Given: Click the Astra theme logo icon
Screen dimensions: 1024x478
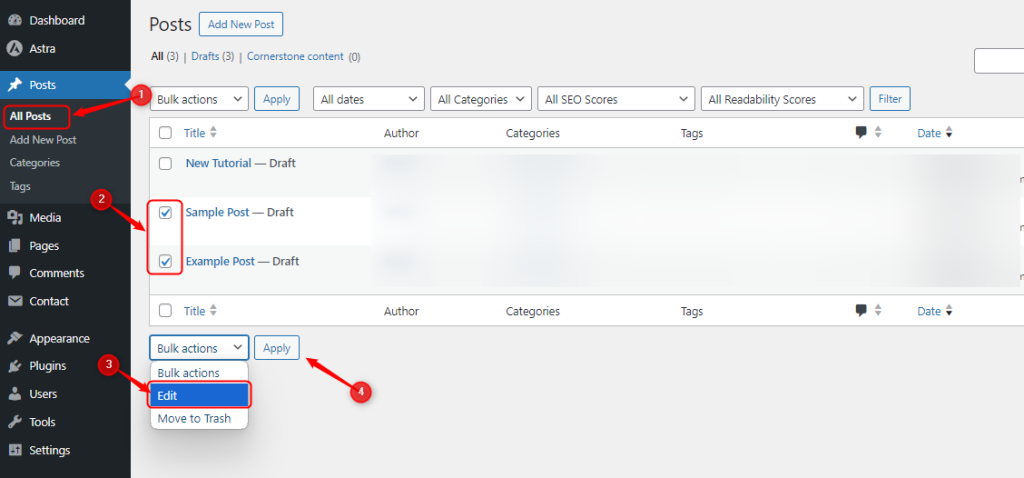Looking at the screenshot, I should click(x=14, y=48).
